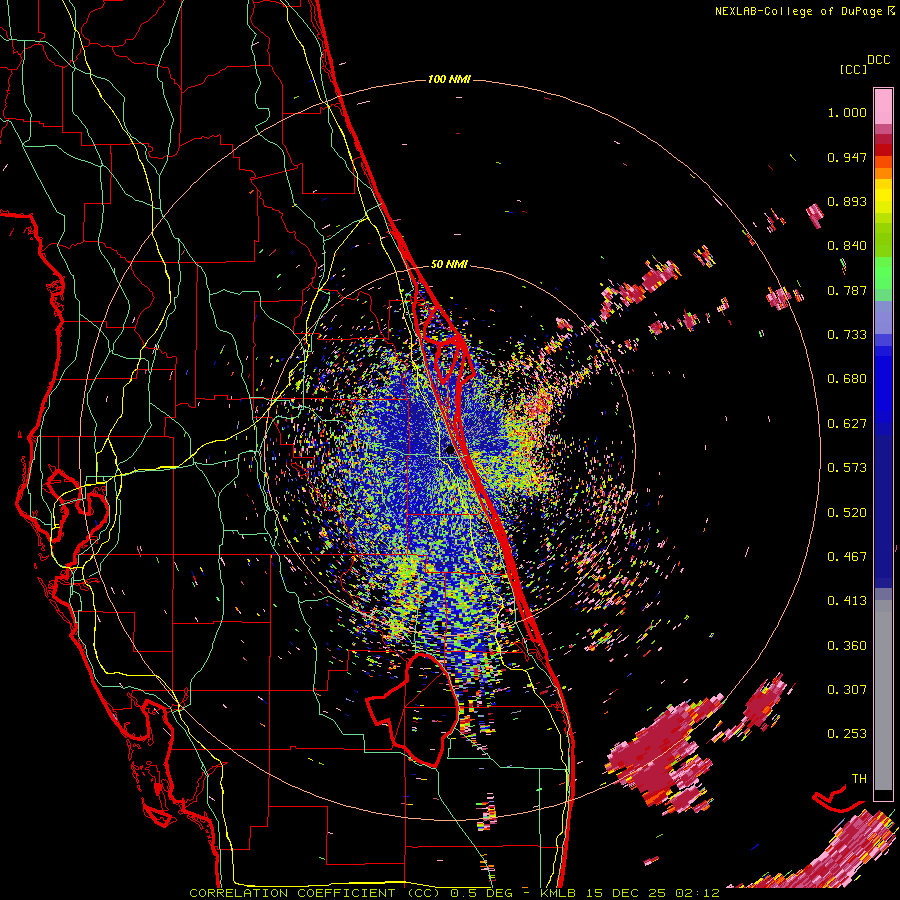
Task: Click the TH threshold label
Action: click(859, 779)
